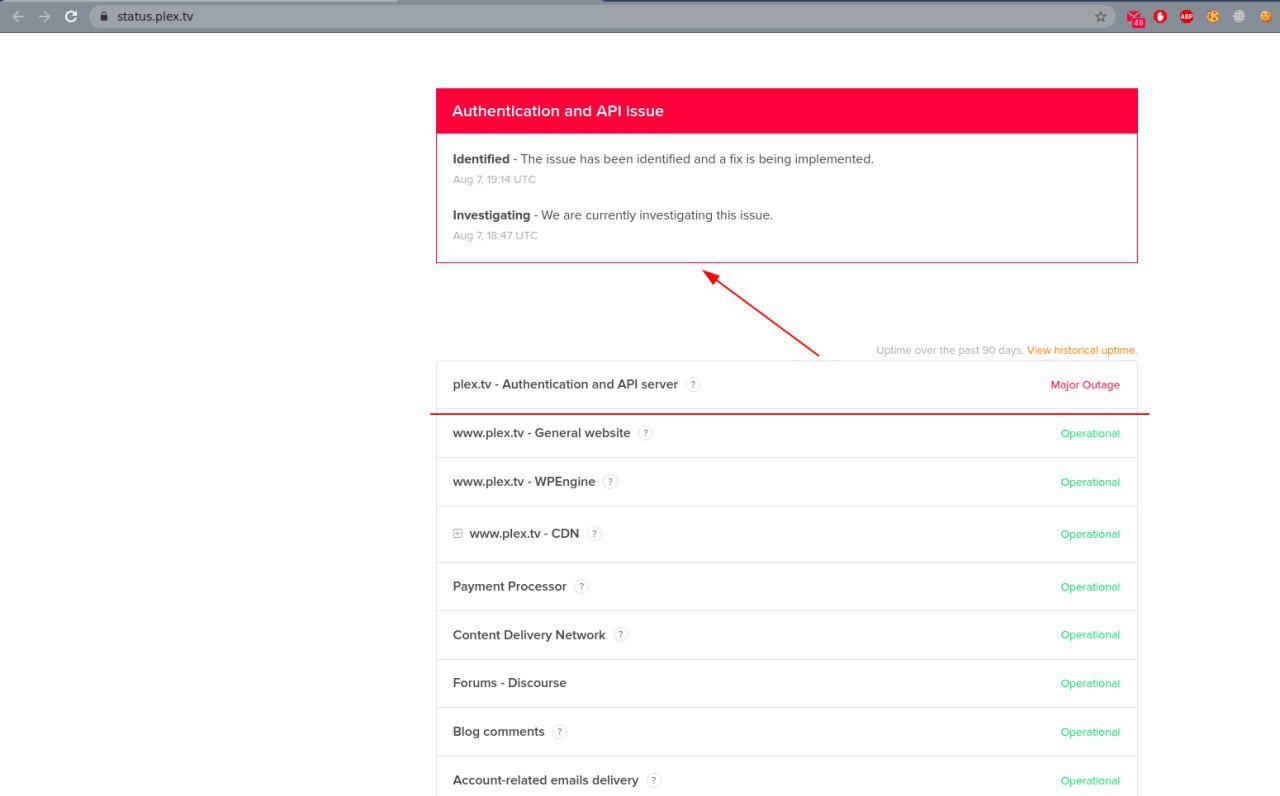
Task: Click 'Account-related emails delivery' component name
Action: coord(546,781)
